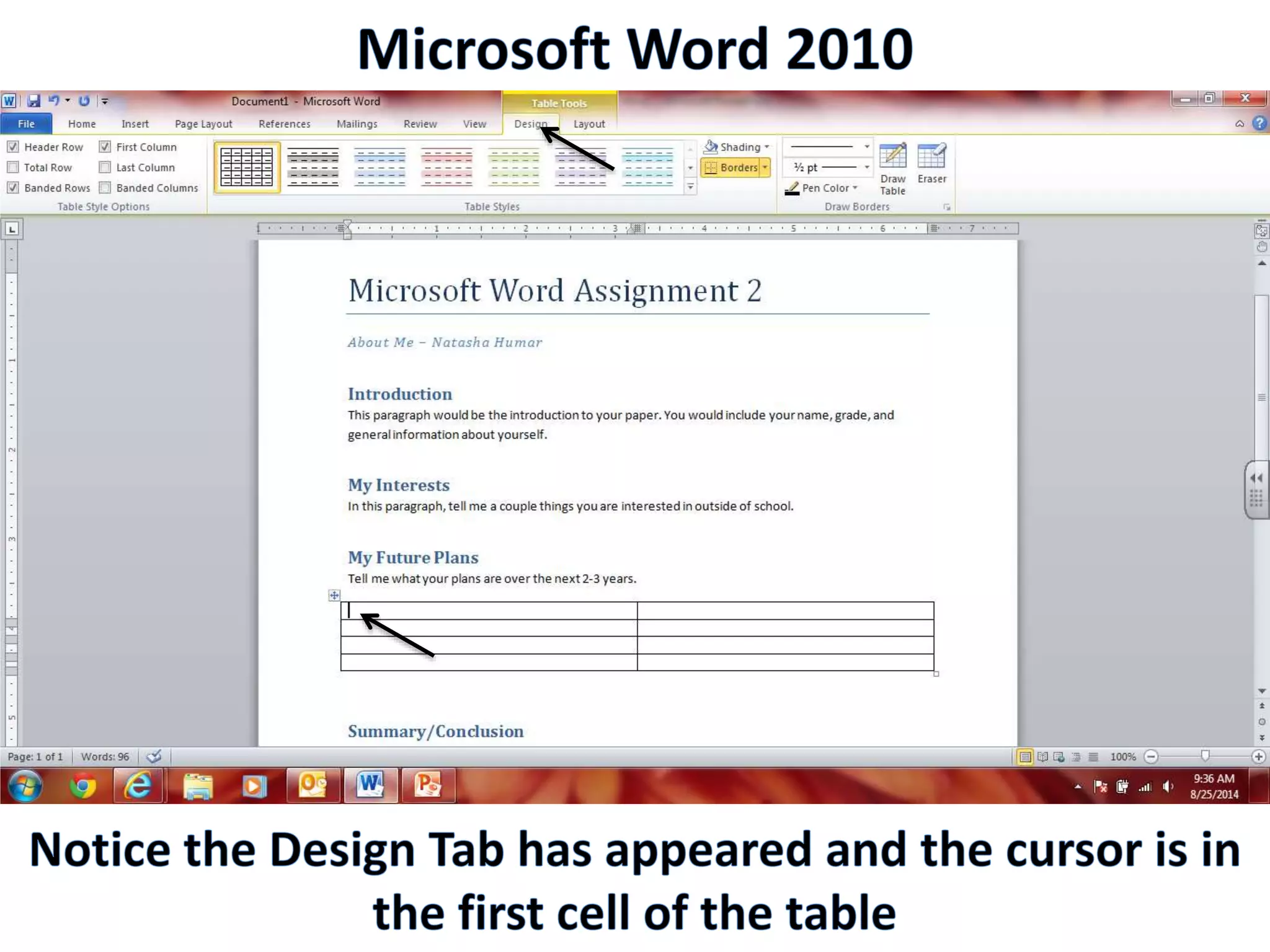Click the vertical scrollbar down arrow
Image resolution: width=1270 pixels, height=952 pixels.
pyautogui.click(x=1262, y=690)
